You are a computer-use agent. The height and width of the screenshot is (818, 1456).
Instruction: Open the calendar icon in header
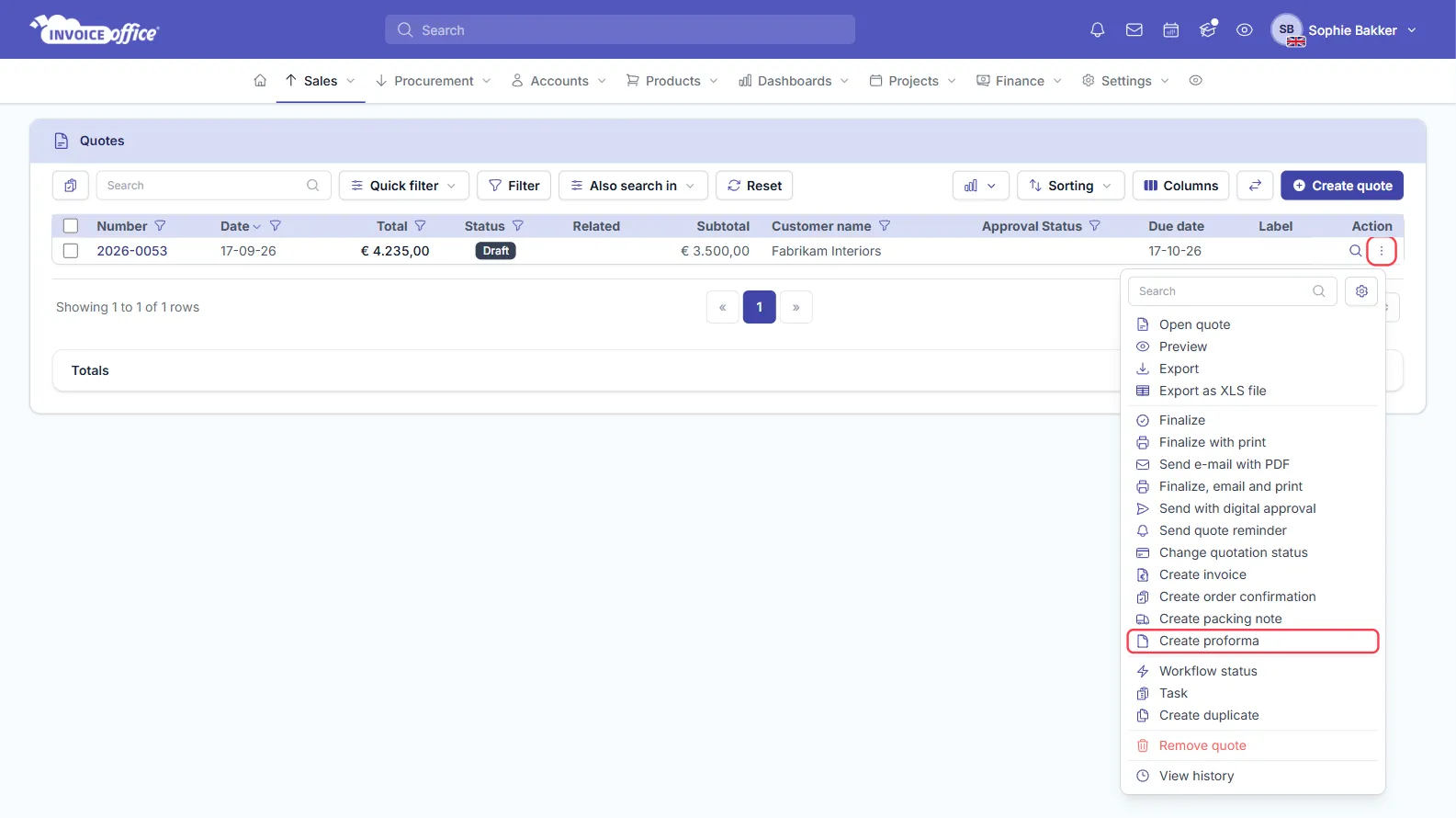click(x=1171, y=30)
